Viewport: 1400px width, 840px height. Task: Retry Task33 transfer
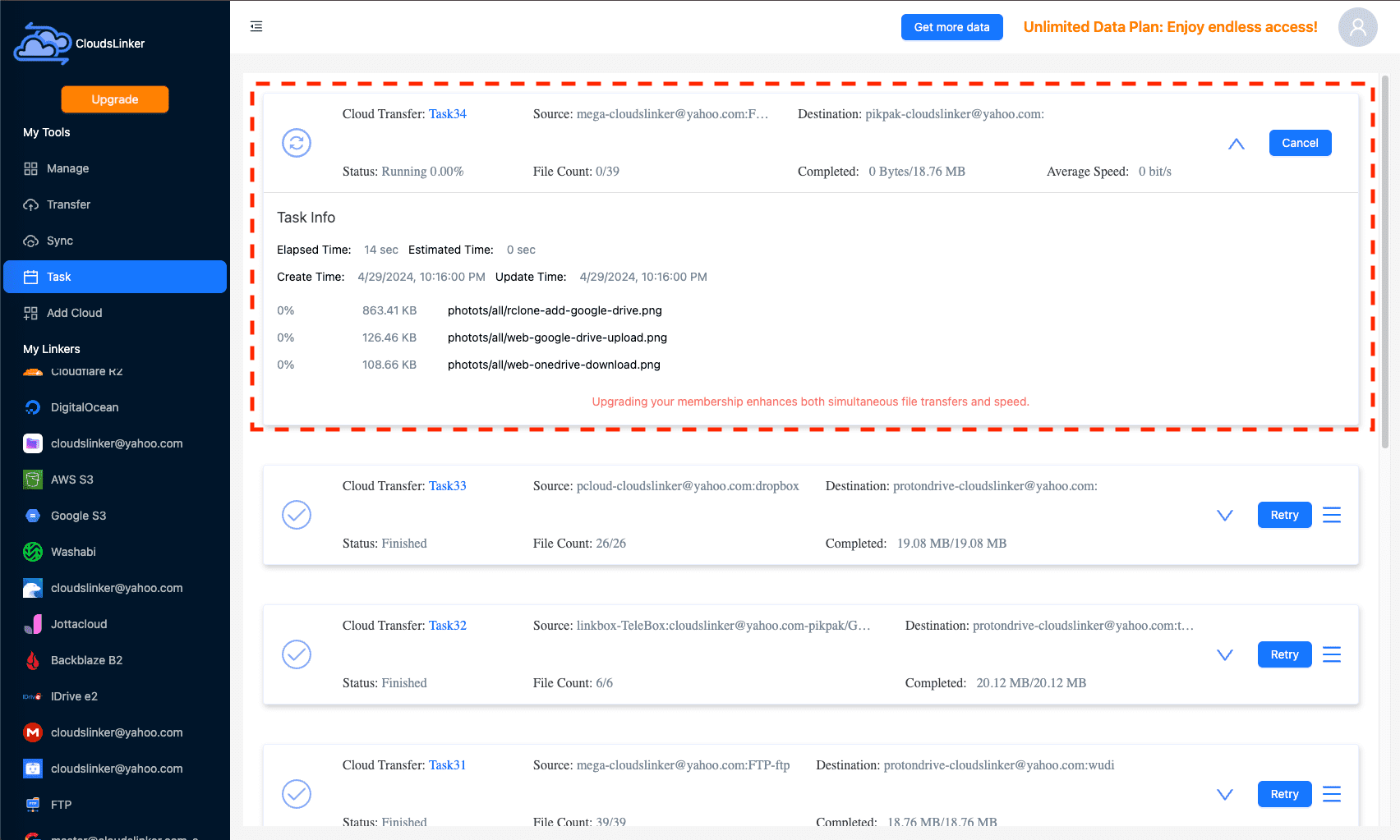(x=1284, y=515)
